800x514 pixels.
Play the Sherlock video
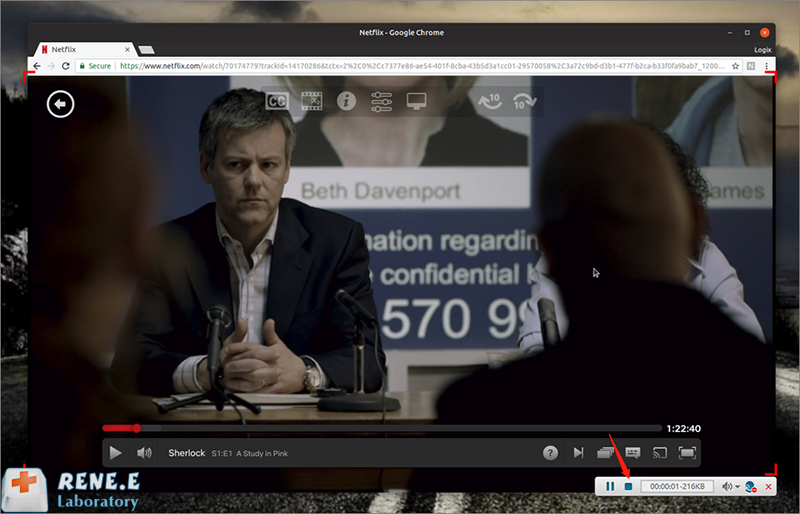pyautogui.click(x=115, y=453)
